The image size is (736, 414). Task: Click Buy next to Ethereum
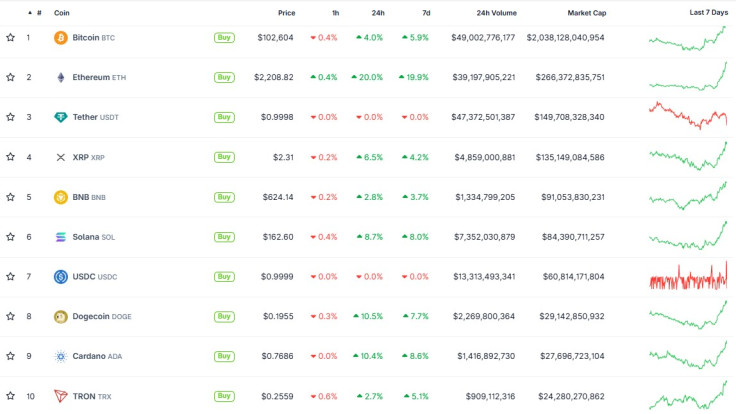point(224,77)
